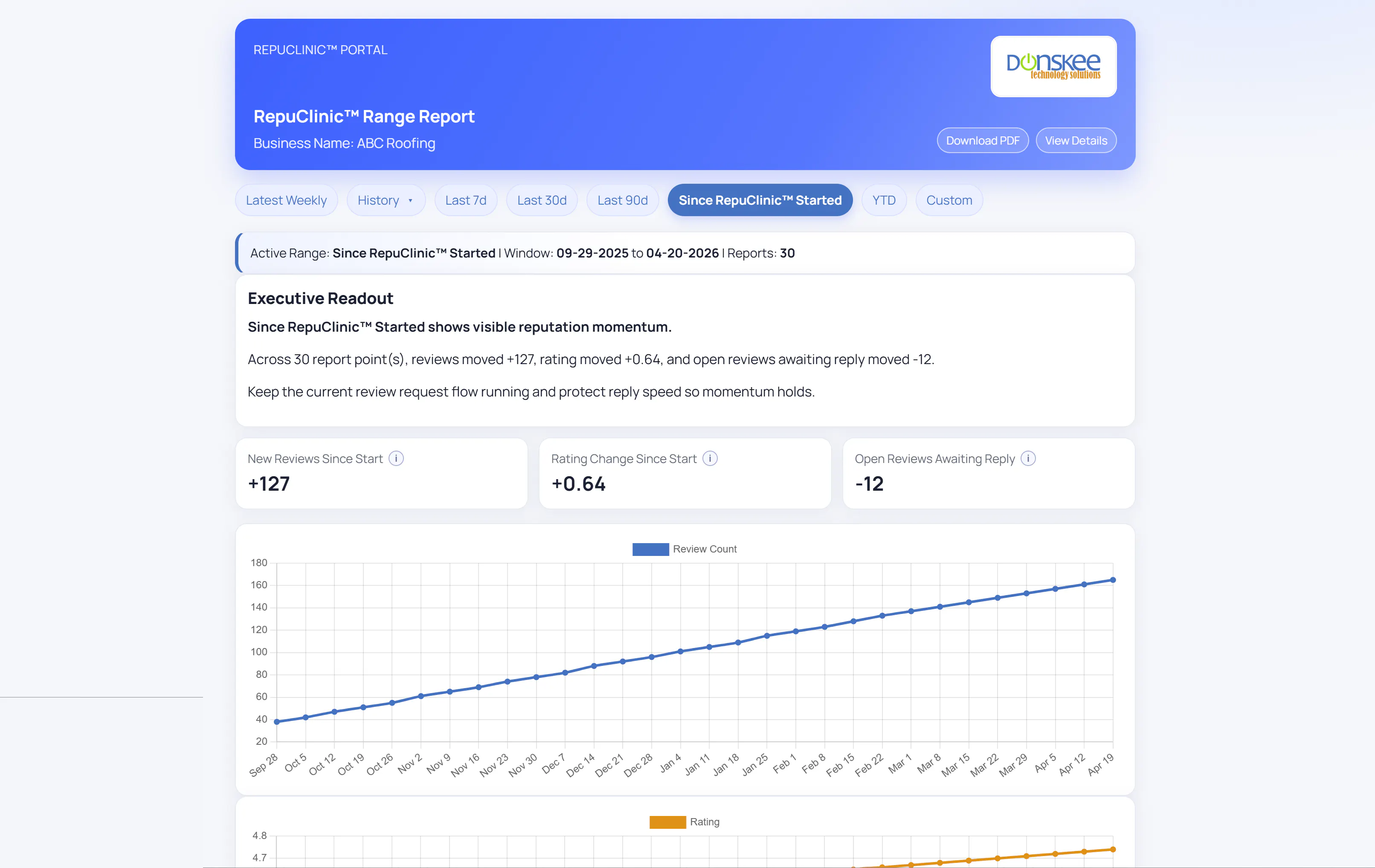Download the report as PDF
This screenshot has width=1375, height=868.
click(983, 140)
